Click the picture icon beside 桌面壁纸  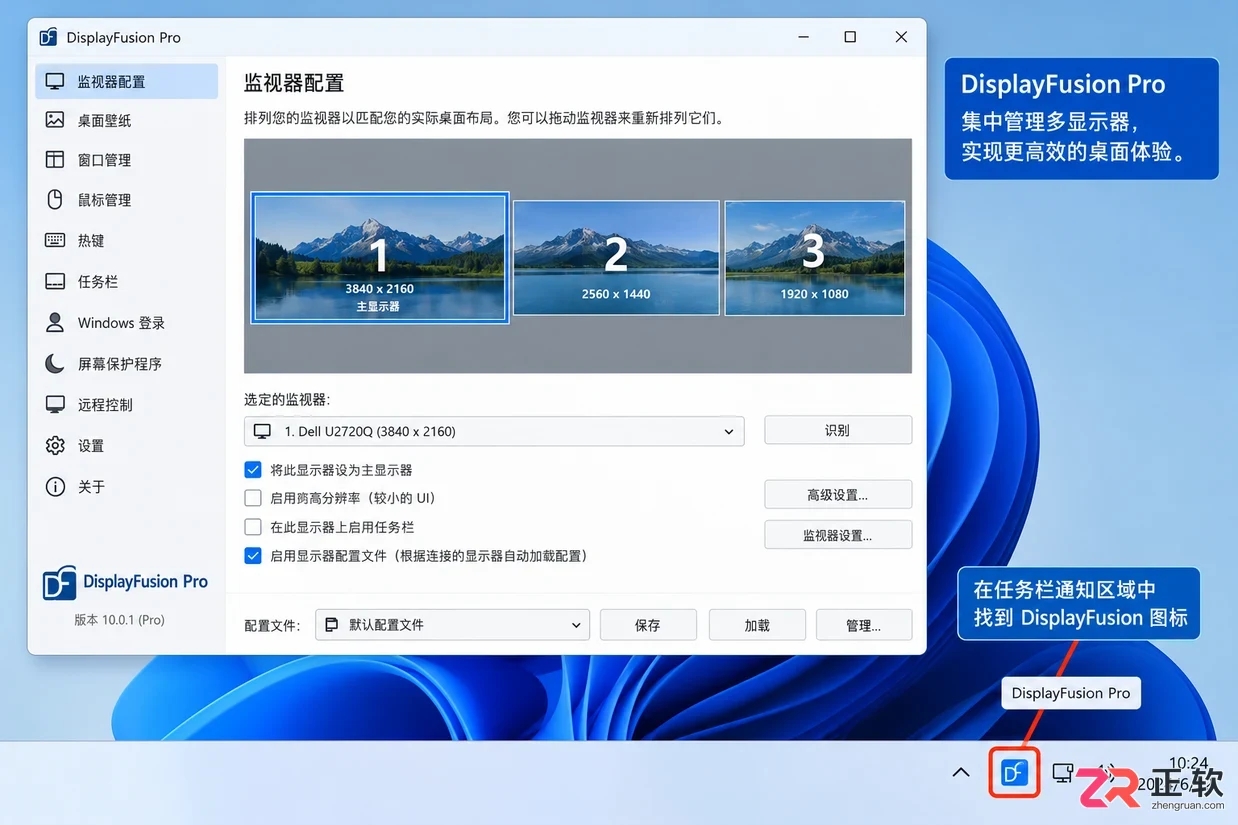click(x=55, y=120)
